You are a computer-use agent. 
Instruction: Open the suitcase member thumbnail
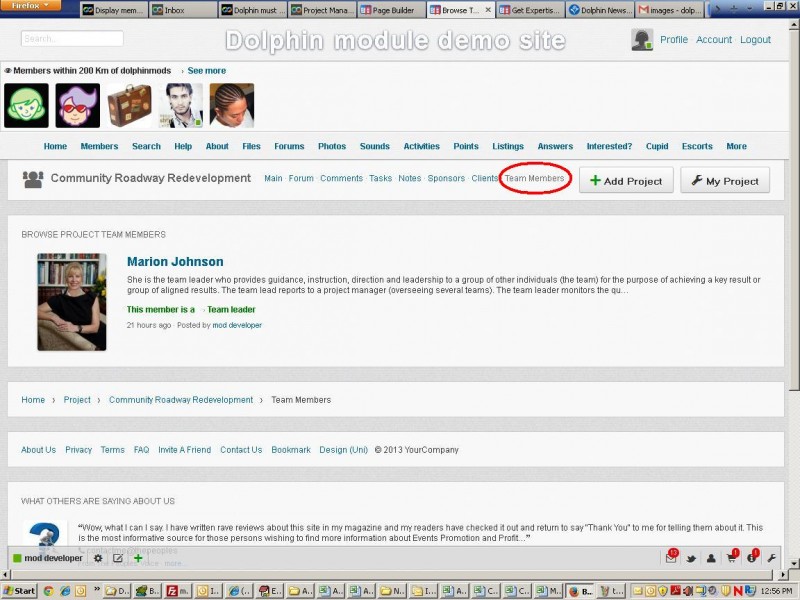pos(129,105)
